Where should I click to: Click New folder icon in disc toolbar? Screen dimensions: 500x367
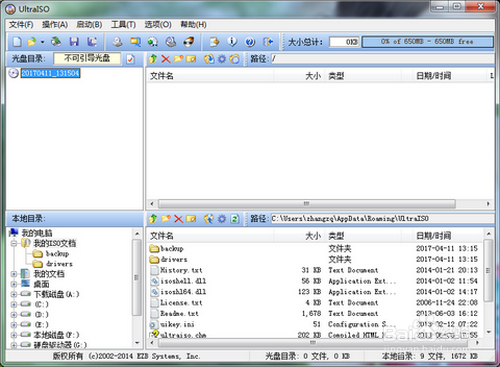(179, 59)
